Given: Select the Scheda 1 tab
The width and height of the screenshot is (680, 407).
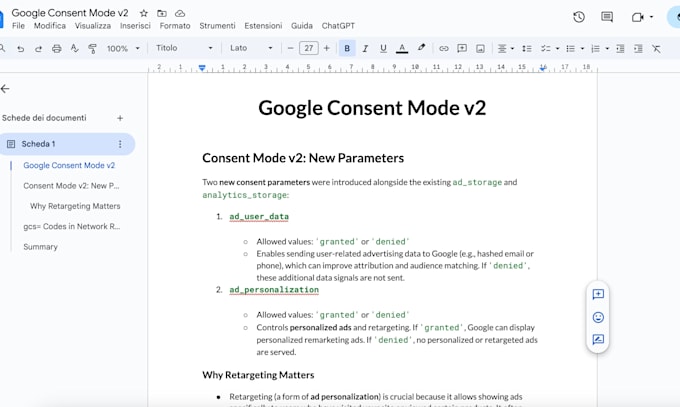Looking at the screenshot, I should pyautogui.click(x=67, y=144).
